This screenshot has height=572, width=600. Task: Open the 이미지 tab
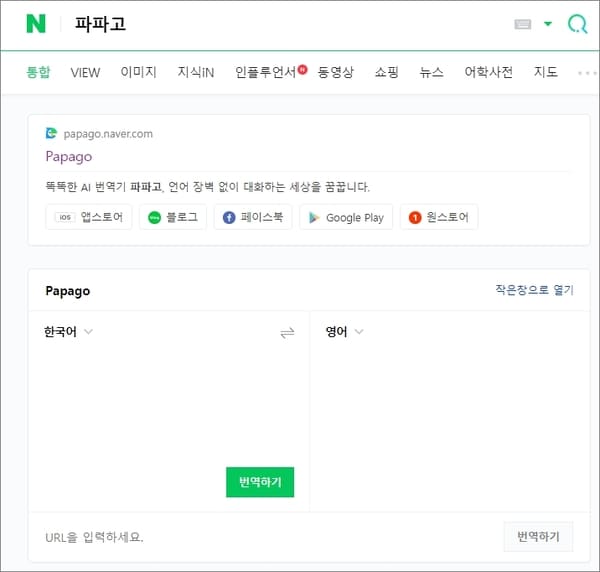(139, 72)
